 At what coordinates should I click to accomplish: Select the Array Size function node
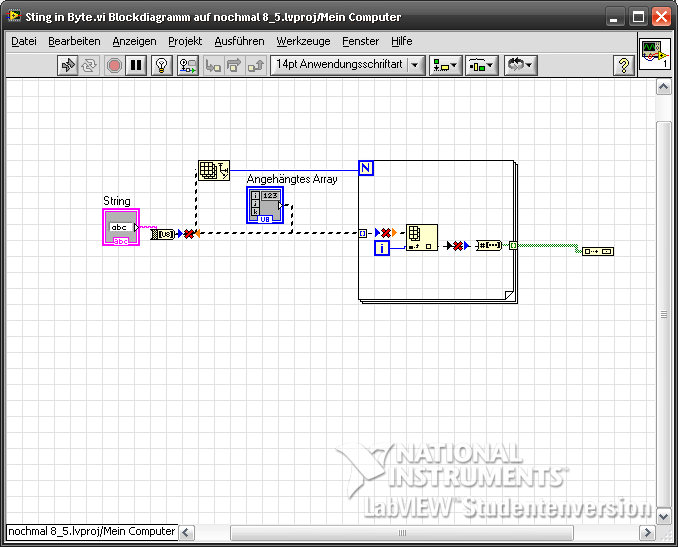pyautogui.click(x=214, y=170)
